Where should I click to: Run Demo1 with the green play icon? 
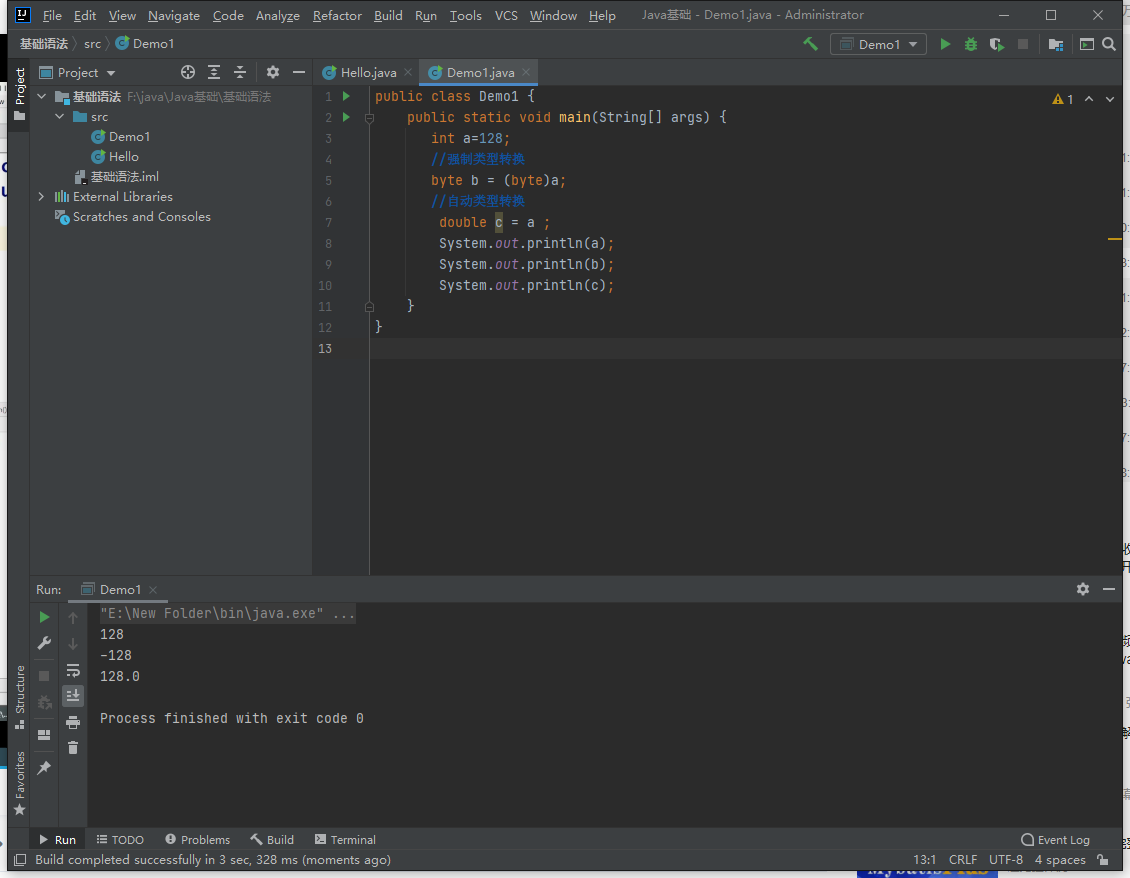point(945,44)
